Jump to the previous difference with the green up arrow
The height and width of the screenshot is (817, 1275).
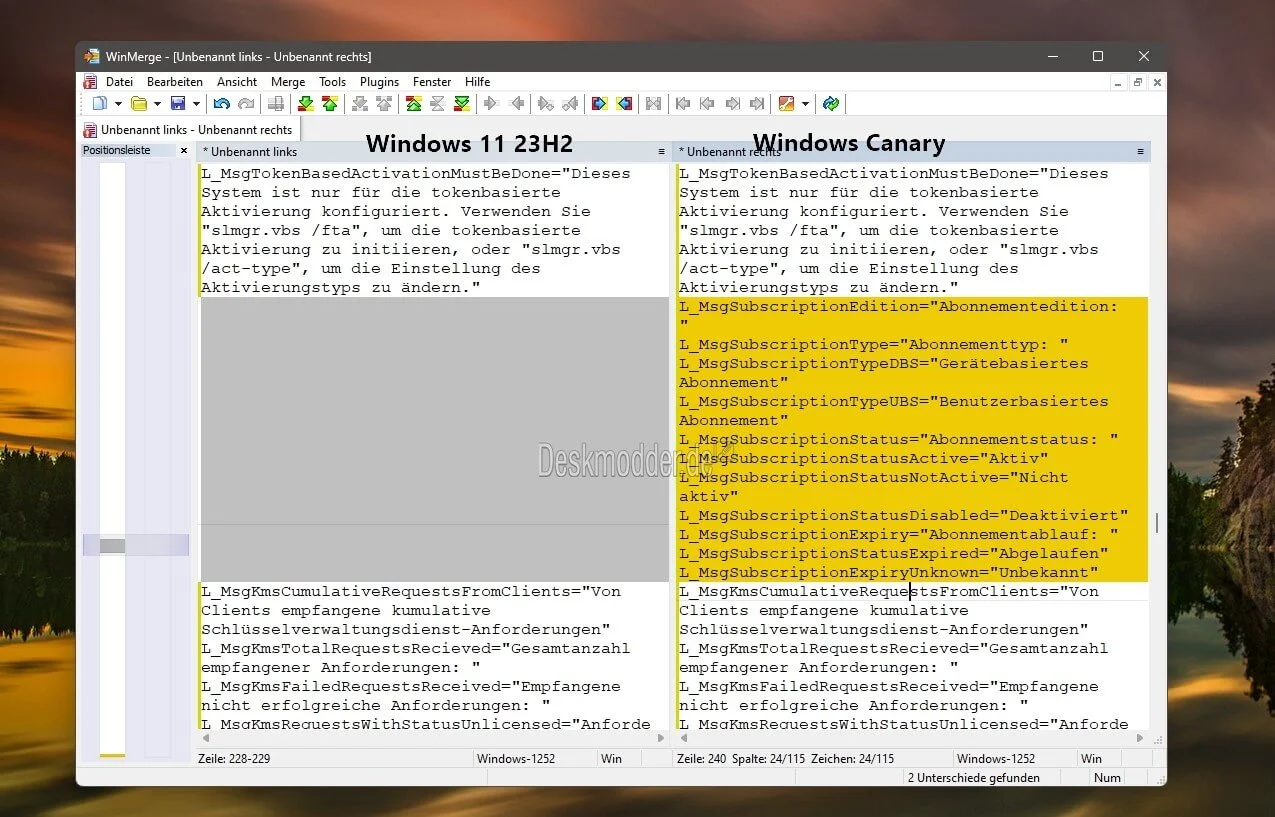(x=330, y=103)
